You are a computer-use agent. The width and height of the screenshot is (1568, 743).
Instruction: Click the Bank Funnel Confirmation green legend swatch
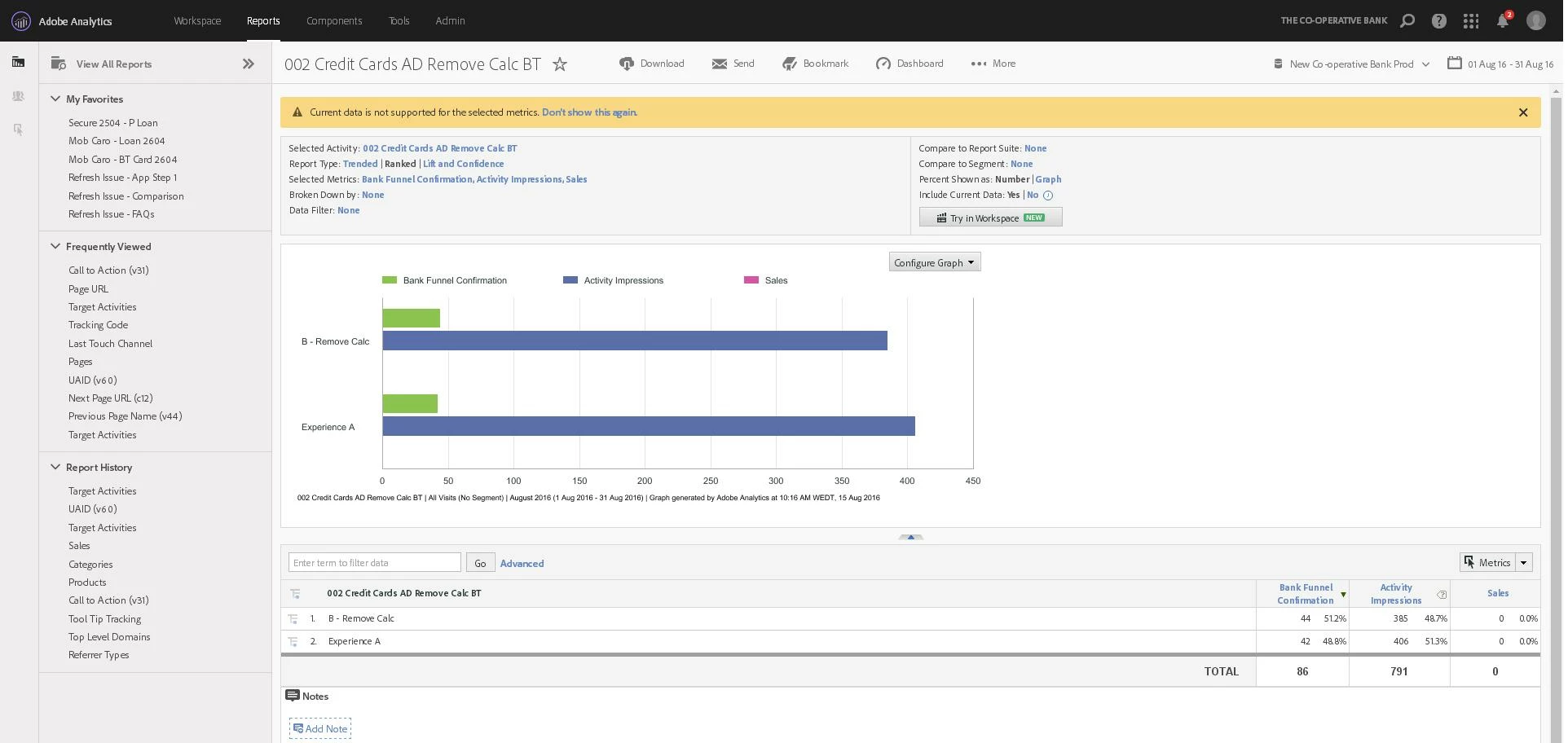(390, 280)
